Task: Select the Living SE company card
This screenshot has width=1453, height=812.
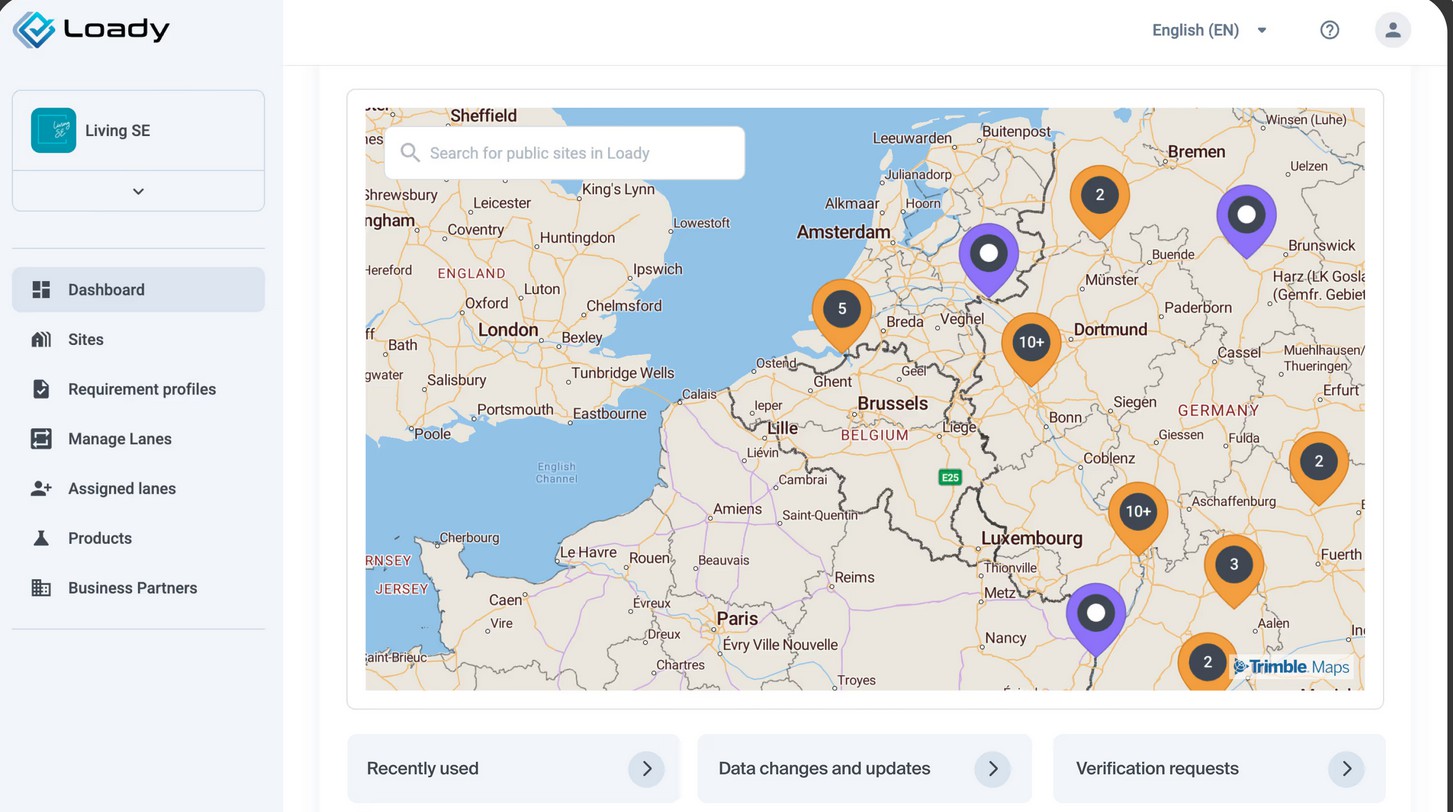Action: pyautogui.click(x=138, y=131)
